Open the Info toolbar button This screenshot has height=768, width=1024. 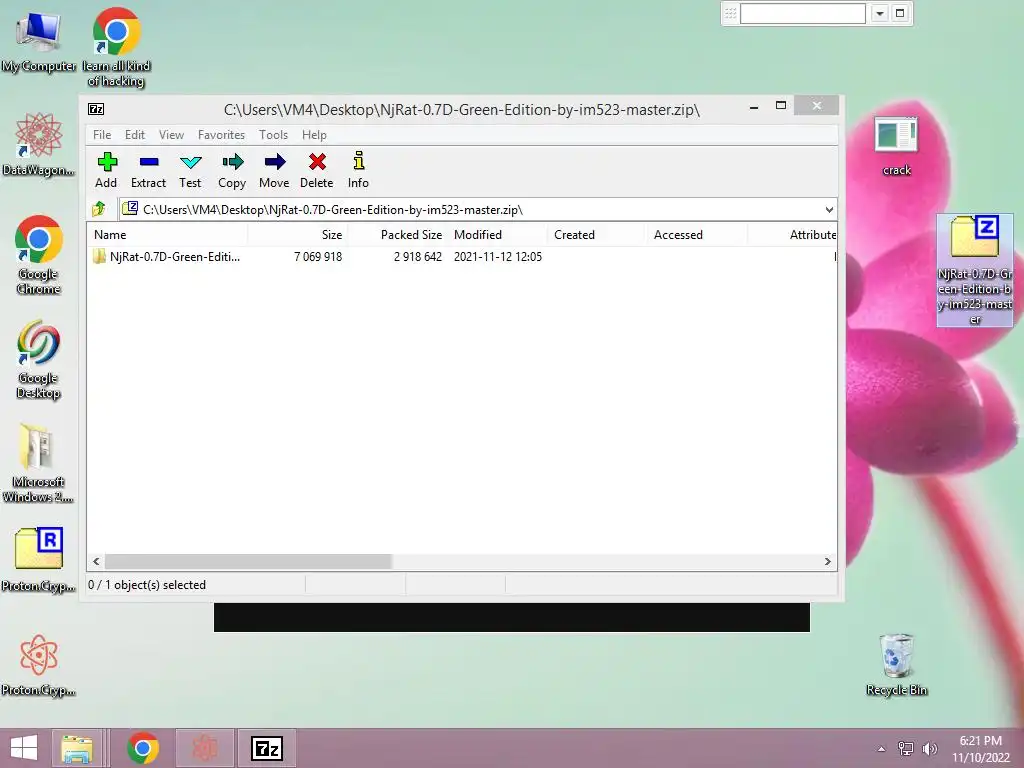click(x=358, y=170)
